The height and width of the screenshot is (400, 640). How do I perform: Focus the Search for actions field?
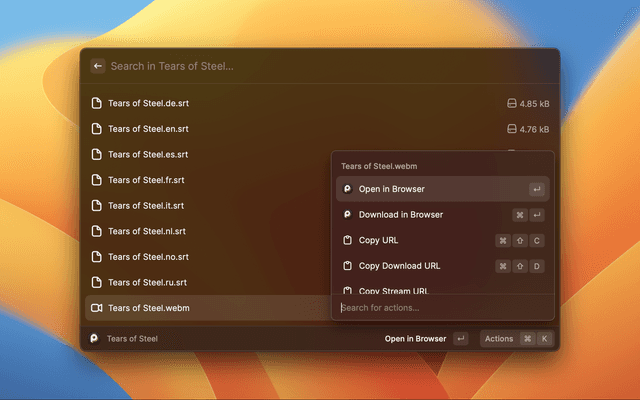click(440, 307)
